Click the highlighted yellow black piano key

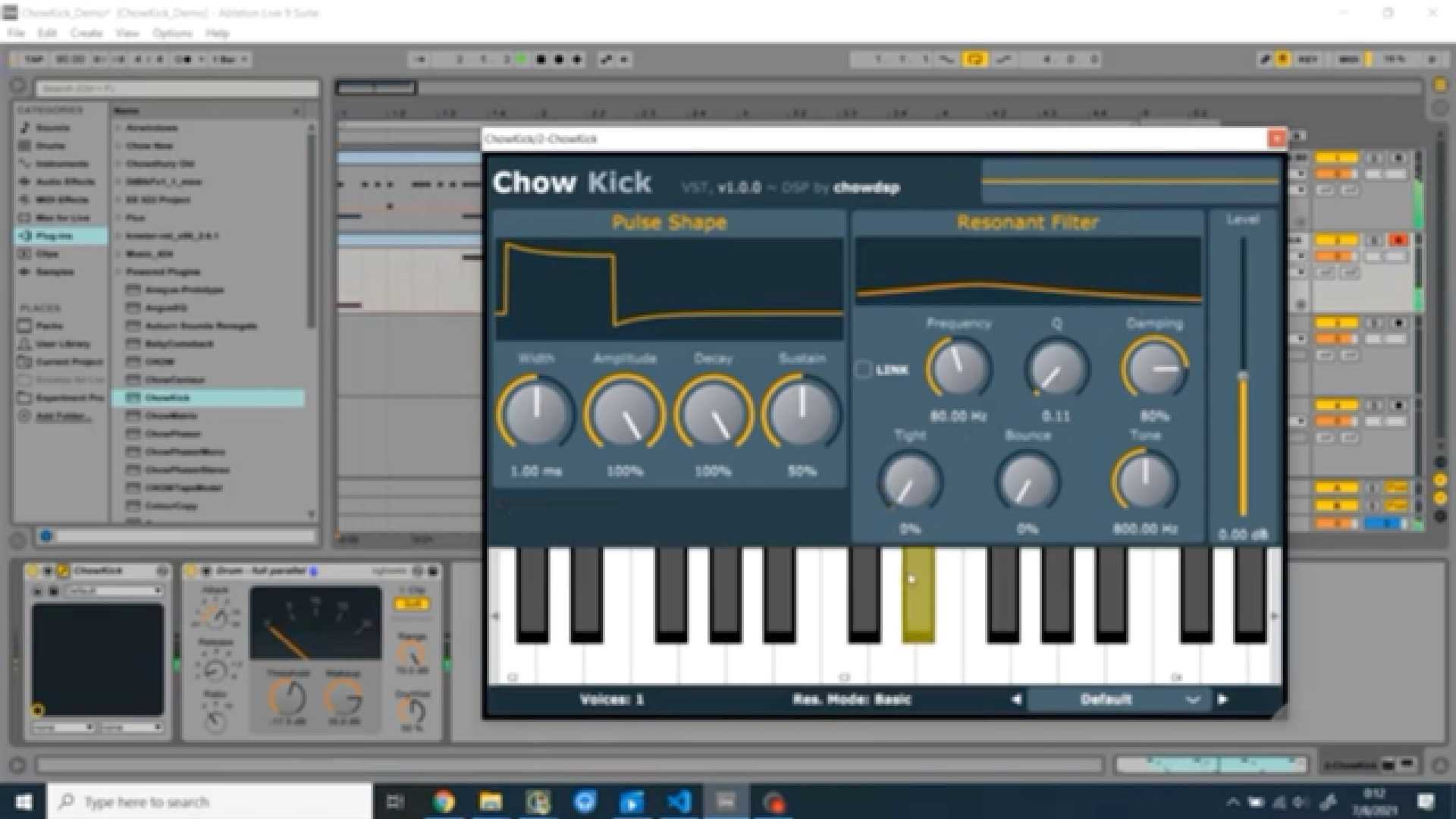point(918,595)
